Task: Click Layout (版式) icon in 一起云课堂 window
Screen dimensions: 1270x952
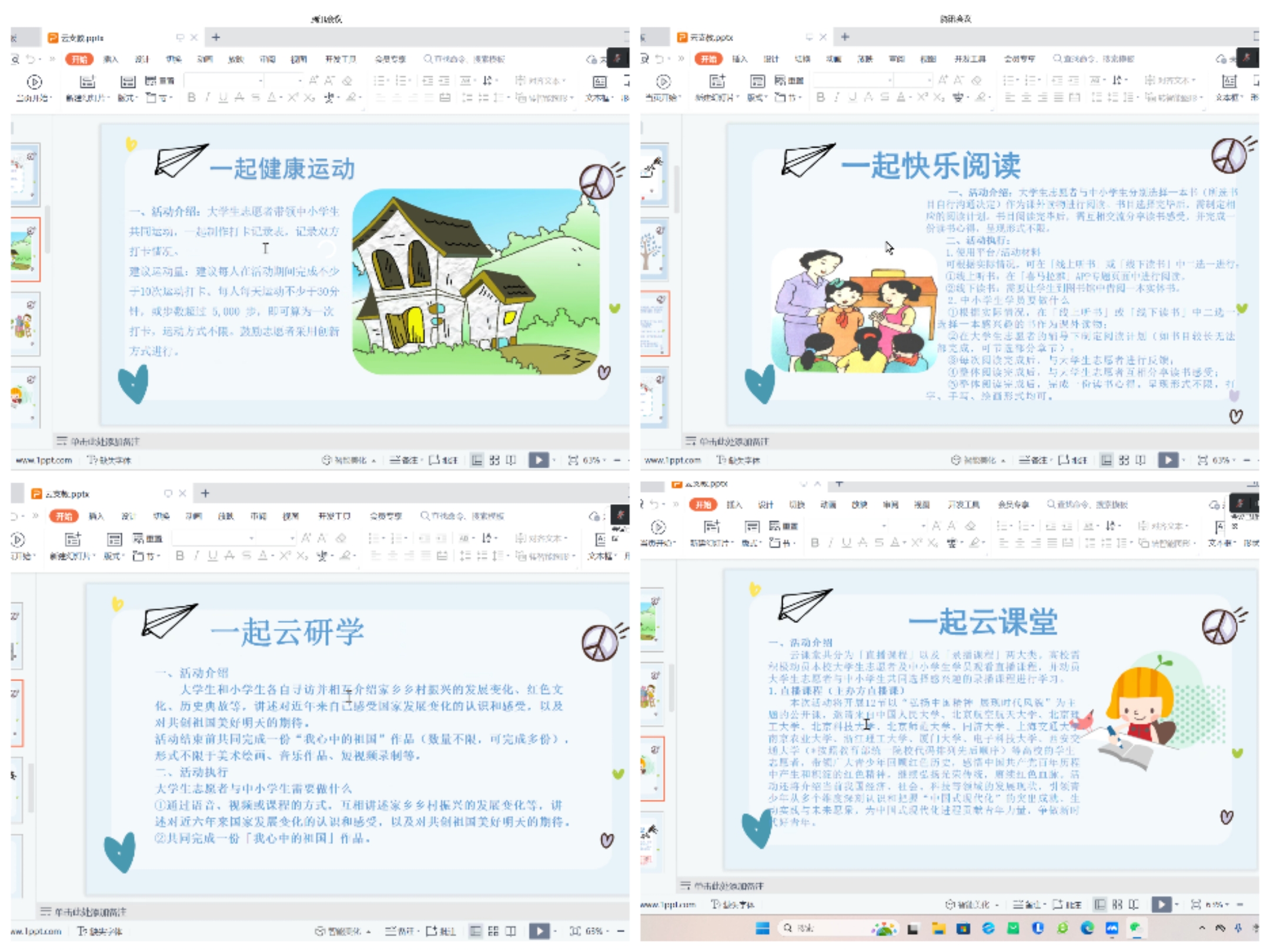Action: (x=752, y=527)
